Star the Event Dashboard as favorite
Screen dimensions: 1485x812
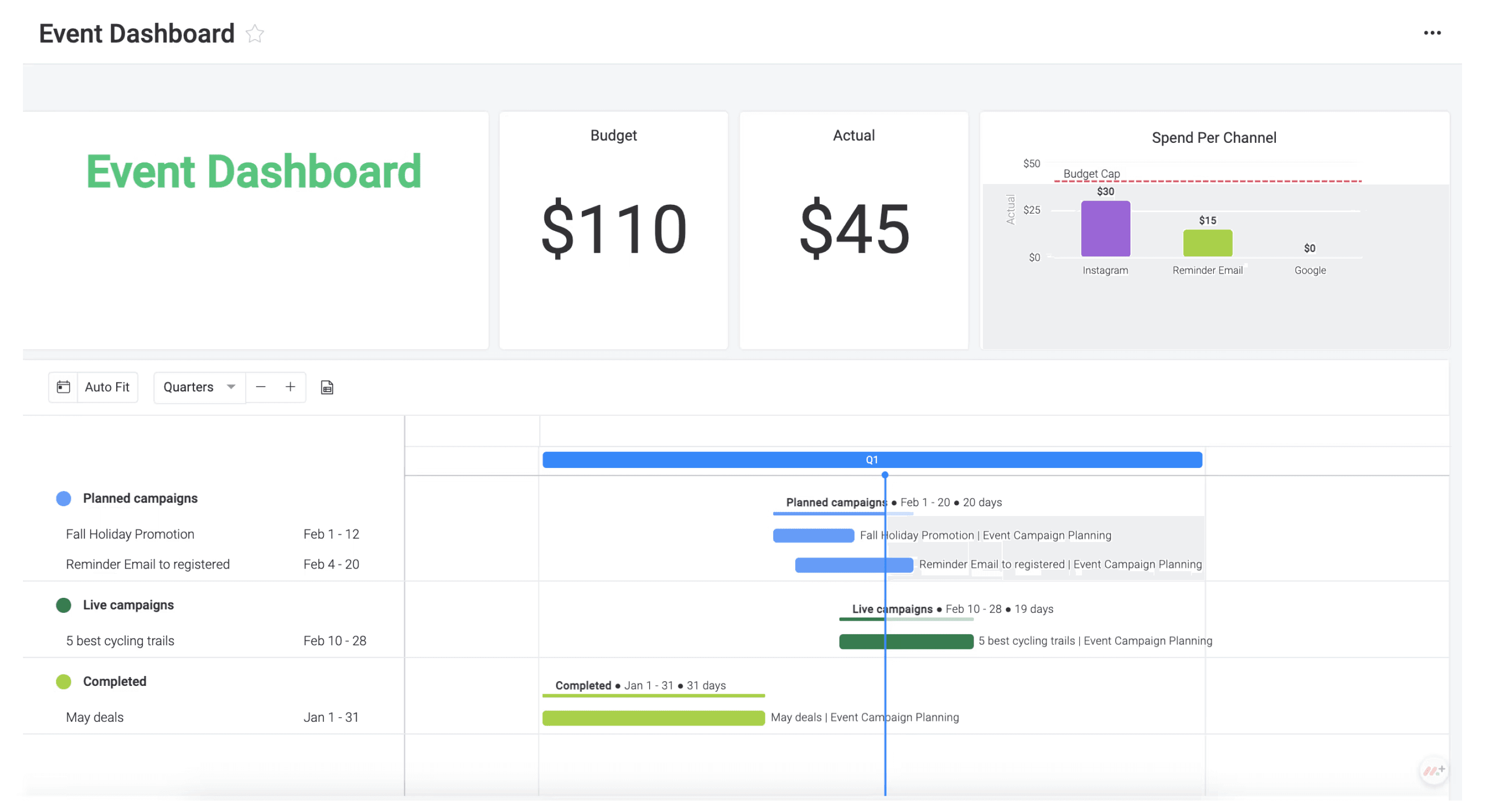click(x=254, y=33)
